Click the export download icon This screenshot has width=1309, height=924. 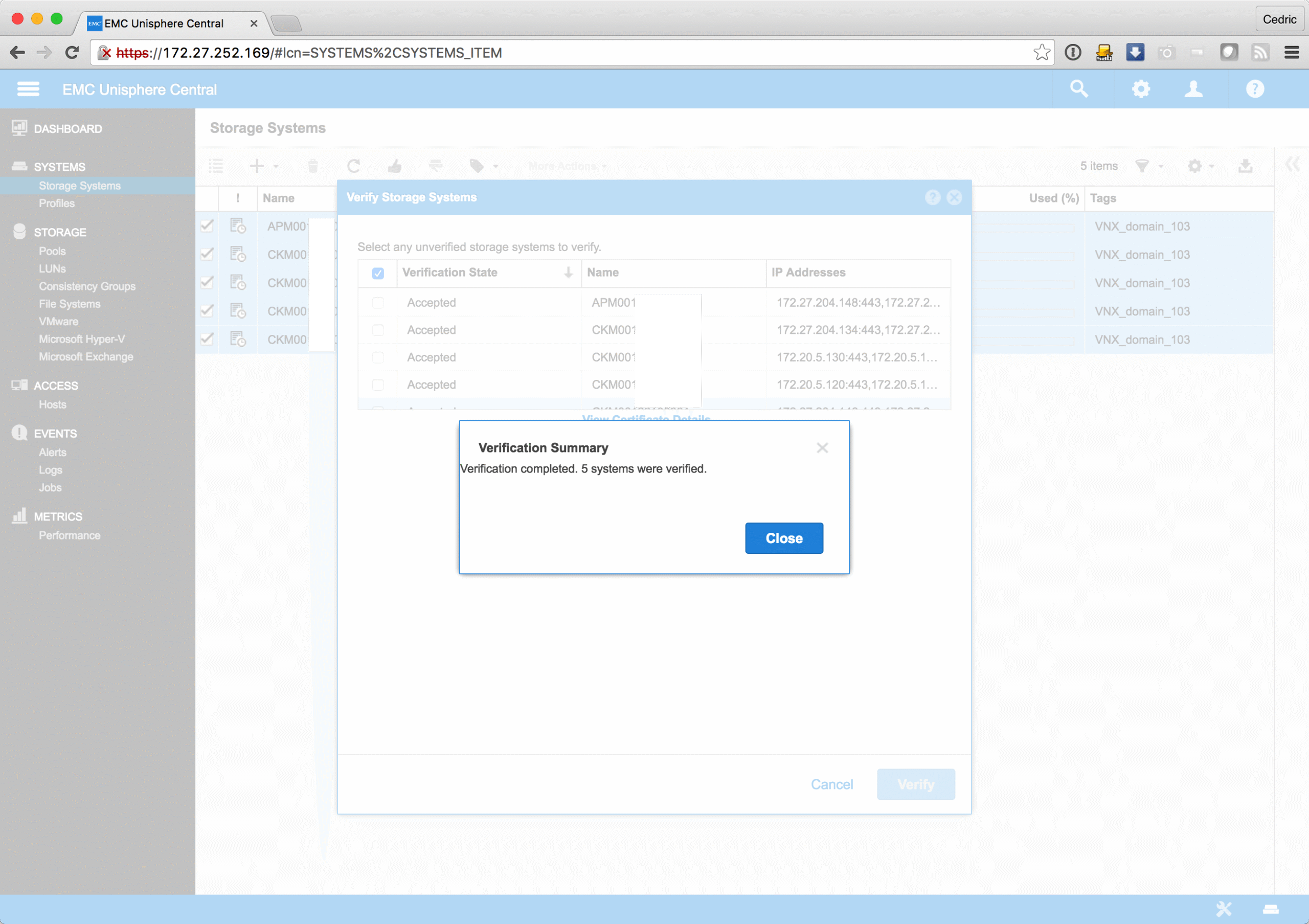tap(1245, 166)
